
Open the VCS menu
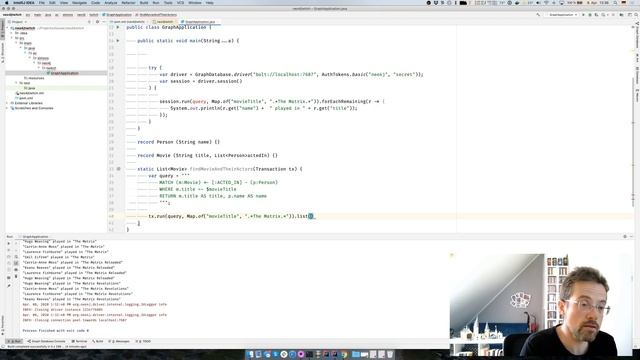point(180,2)
